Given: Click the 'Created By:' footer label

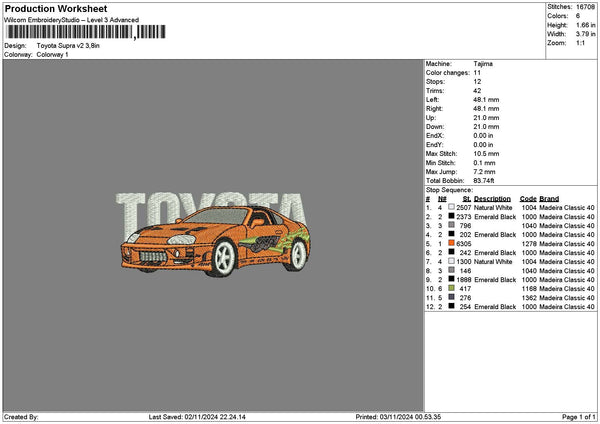Looking at the screenshot, I should [21, 417].
